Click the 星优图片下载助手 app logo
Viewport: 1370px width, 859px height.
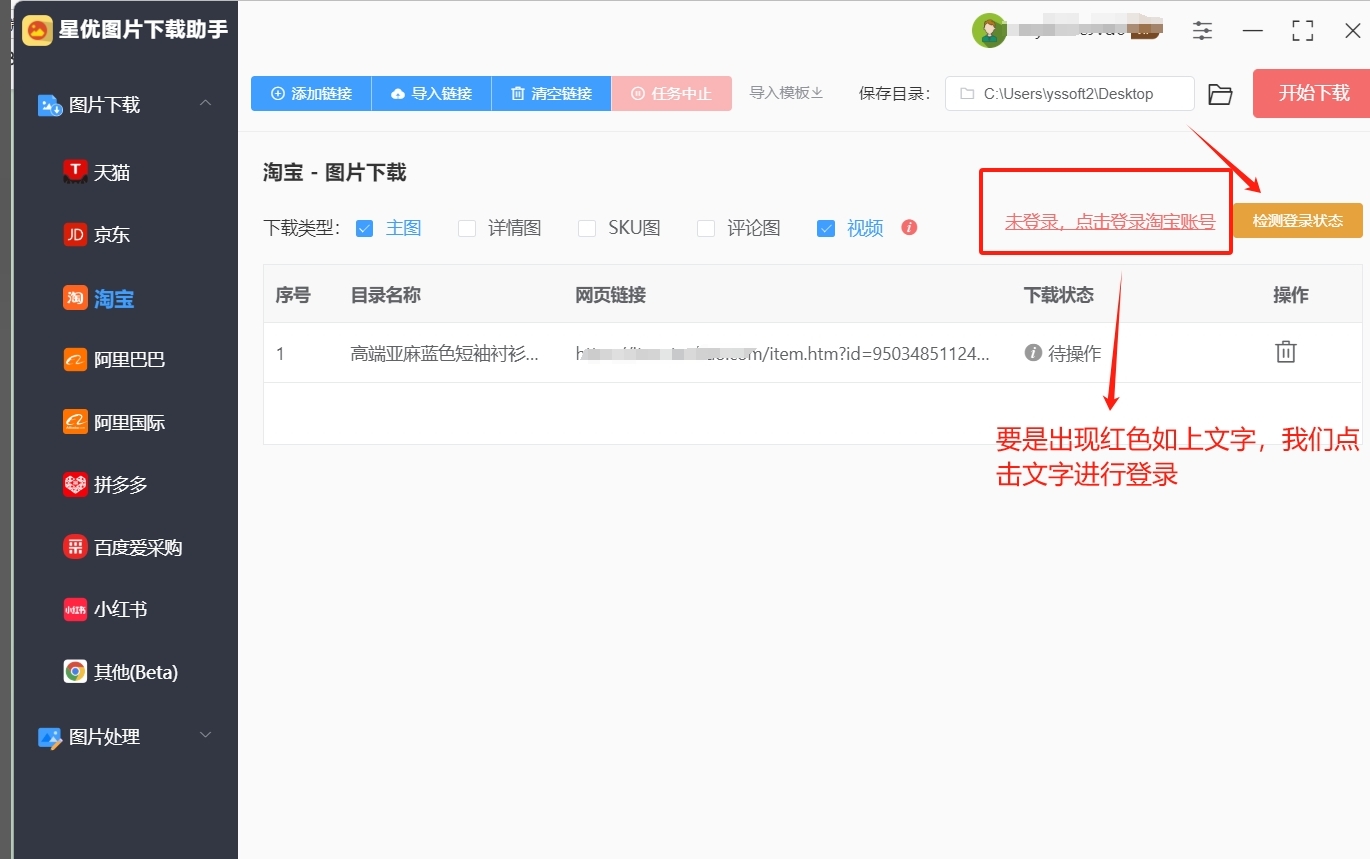pos(37,30)
